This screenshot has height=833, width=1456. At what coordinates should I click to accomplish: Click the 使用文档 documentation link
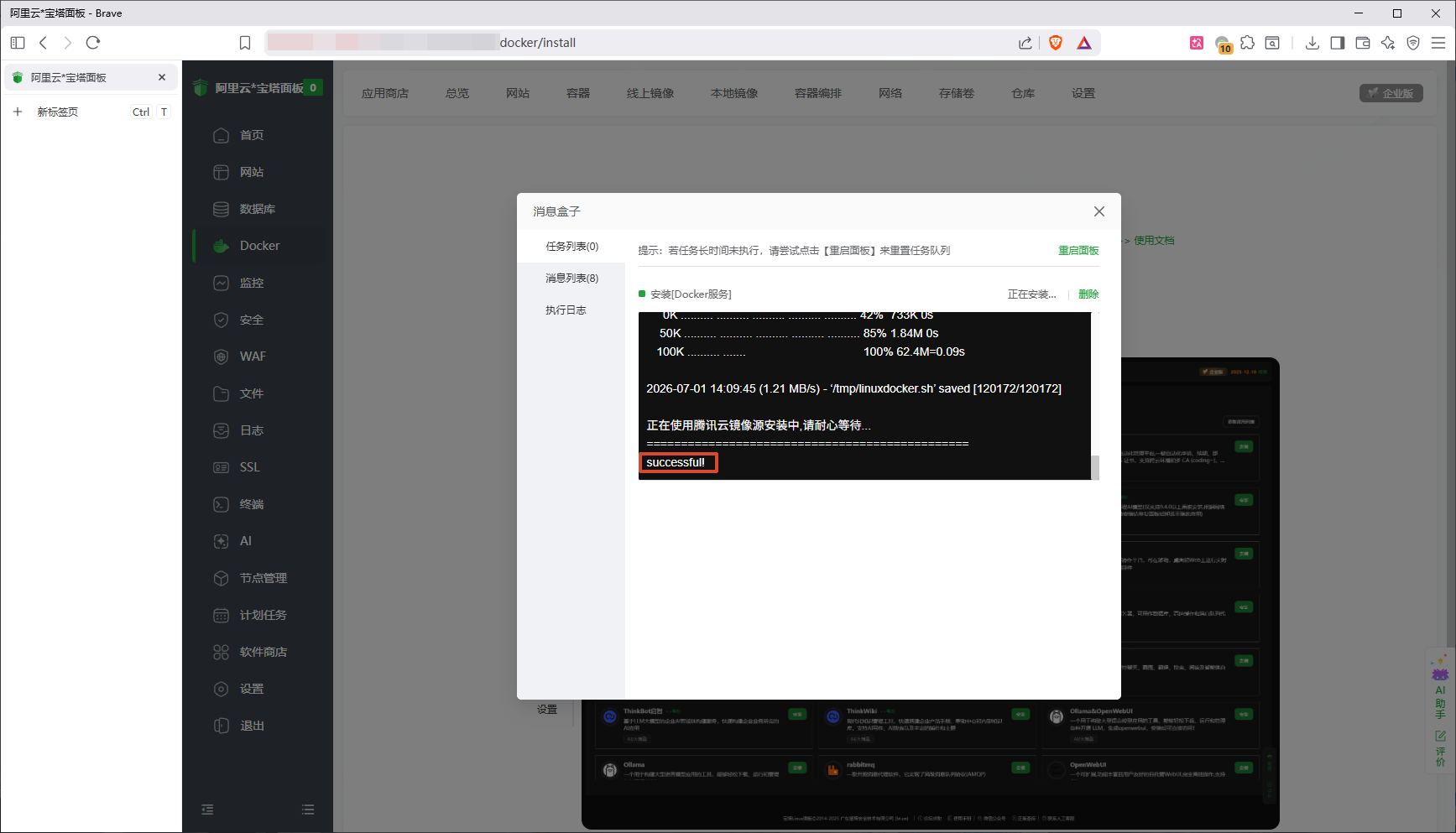pyautogui.click(x=1154, y=241)
